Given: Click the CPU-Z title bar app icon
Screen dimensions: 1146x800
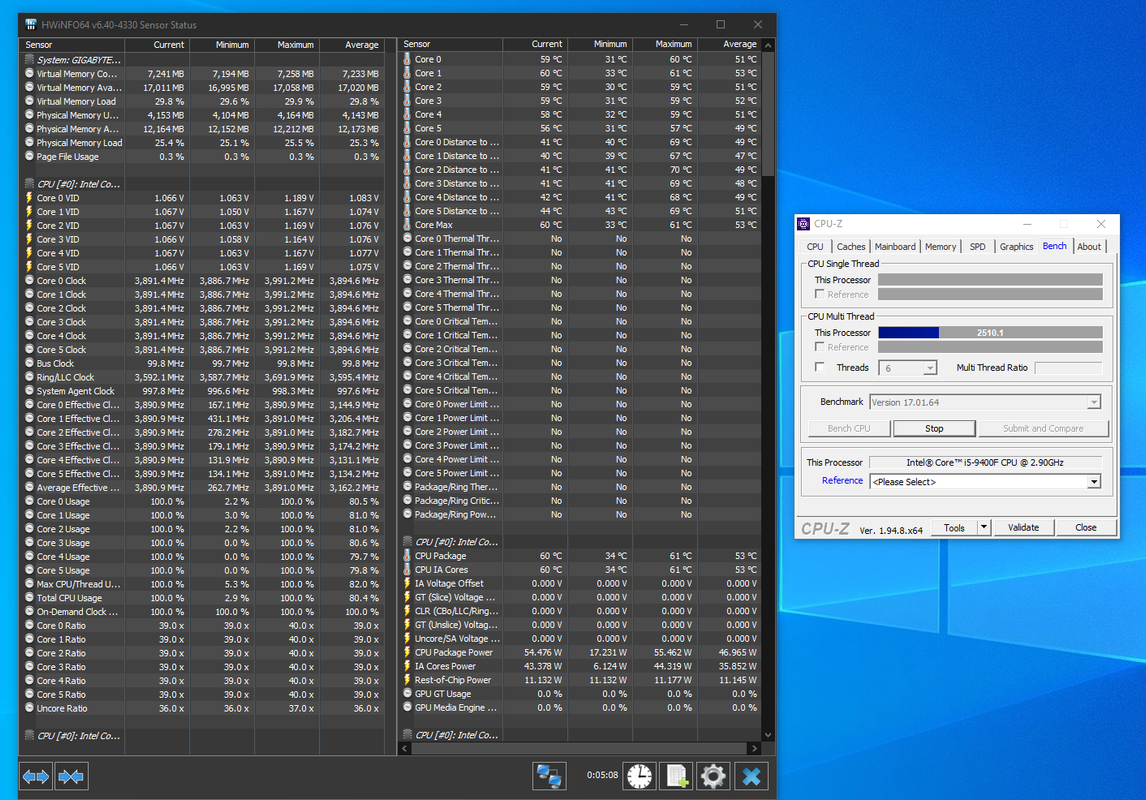Looking at the screenshot, I should 804,224.
